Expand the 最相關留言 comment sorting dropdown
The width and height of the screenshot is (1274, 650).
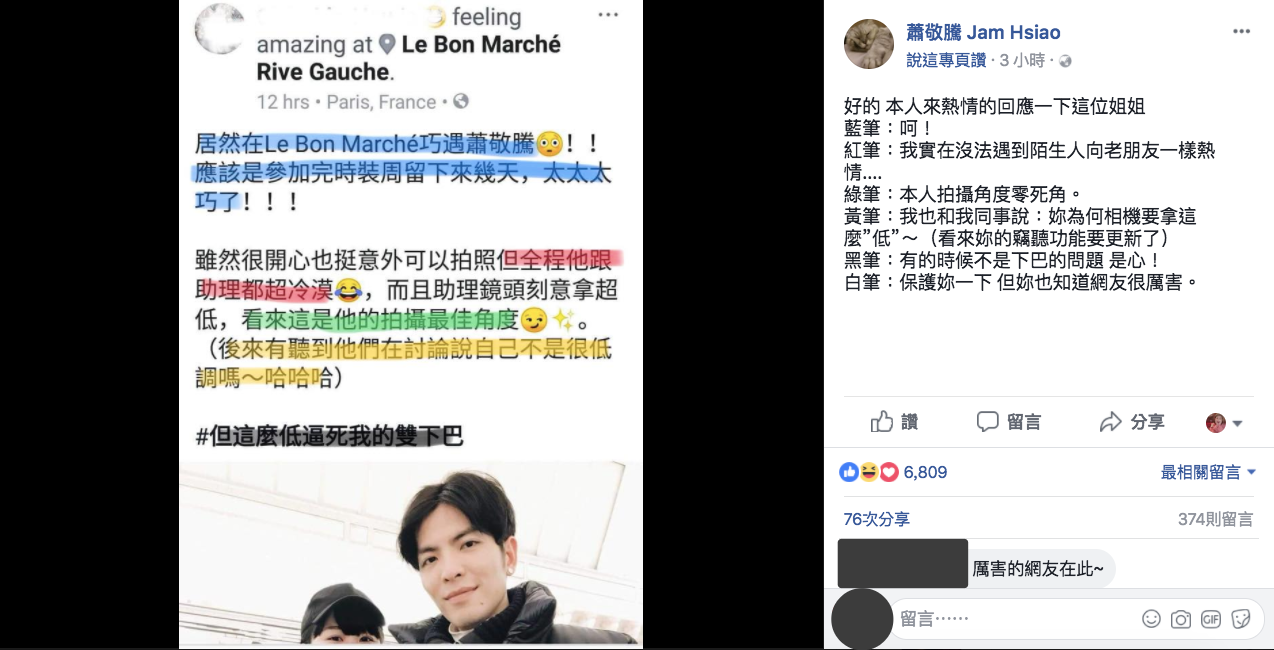[x=1208, y=472]
